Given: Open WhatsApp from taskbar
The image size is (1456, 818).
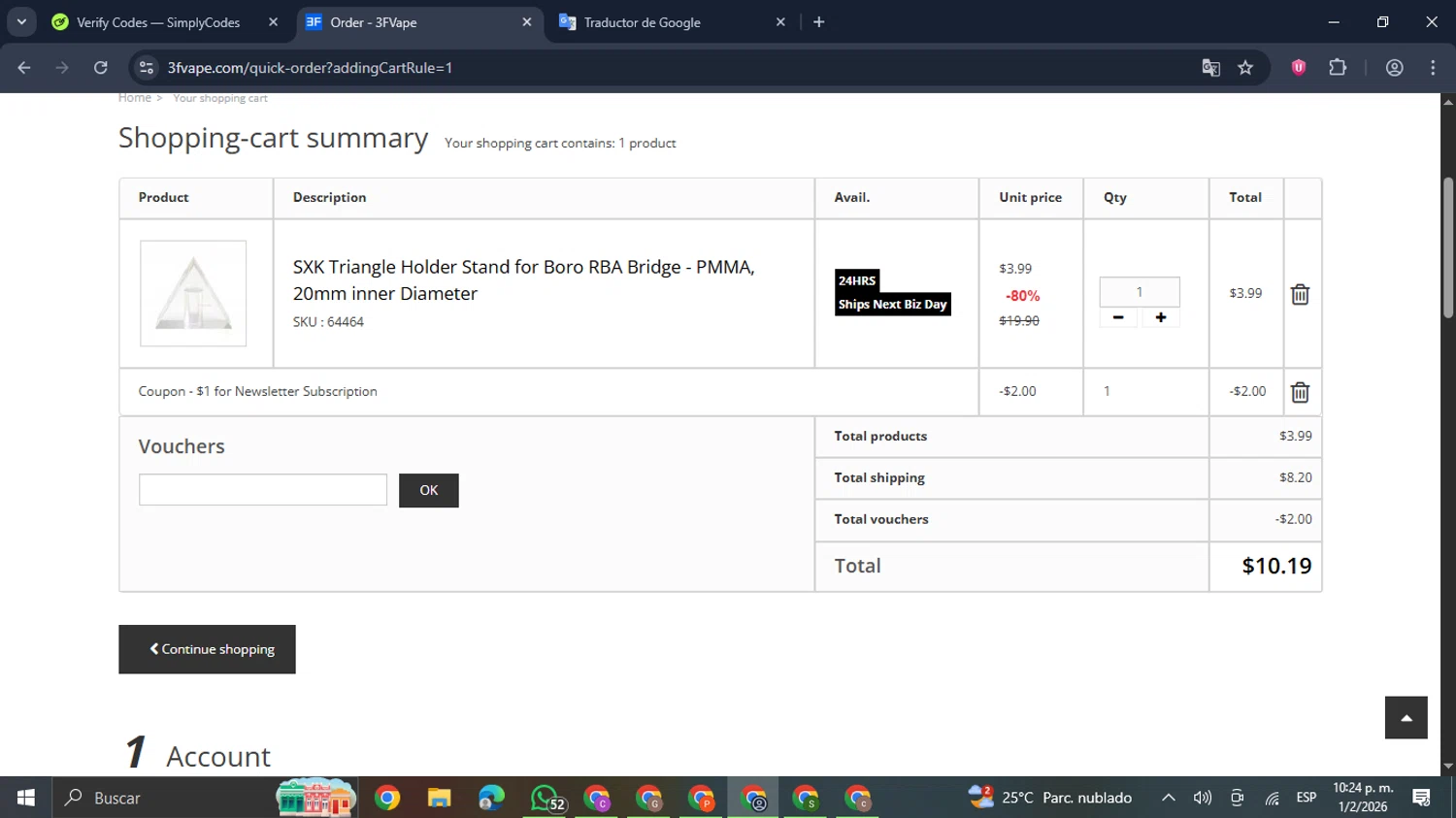Looking at the screenshot, I should tap(545, 798).
